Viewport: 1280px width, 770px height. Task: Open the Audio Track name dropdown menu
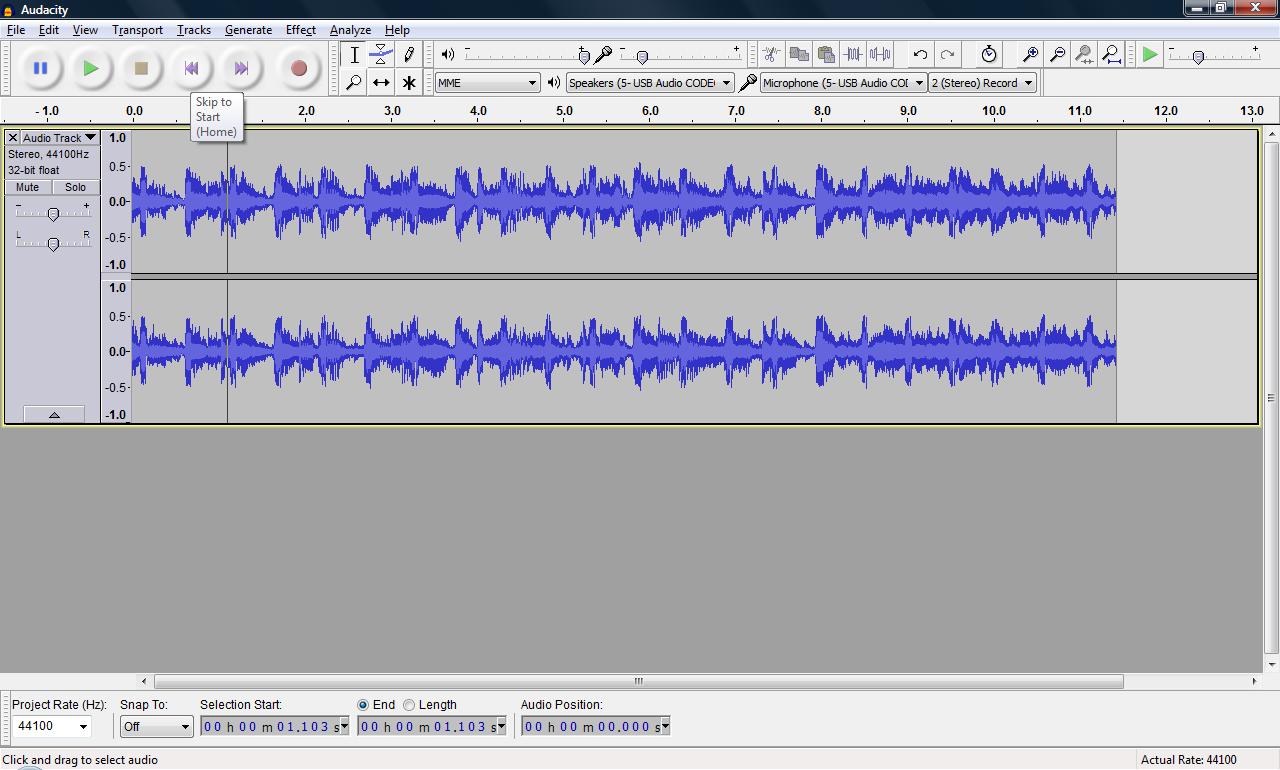click(x=59, y=138)
